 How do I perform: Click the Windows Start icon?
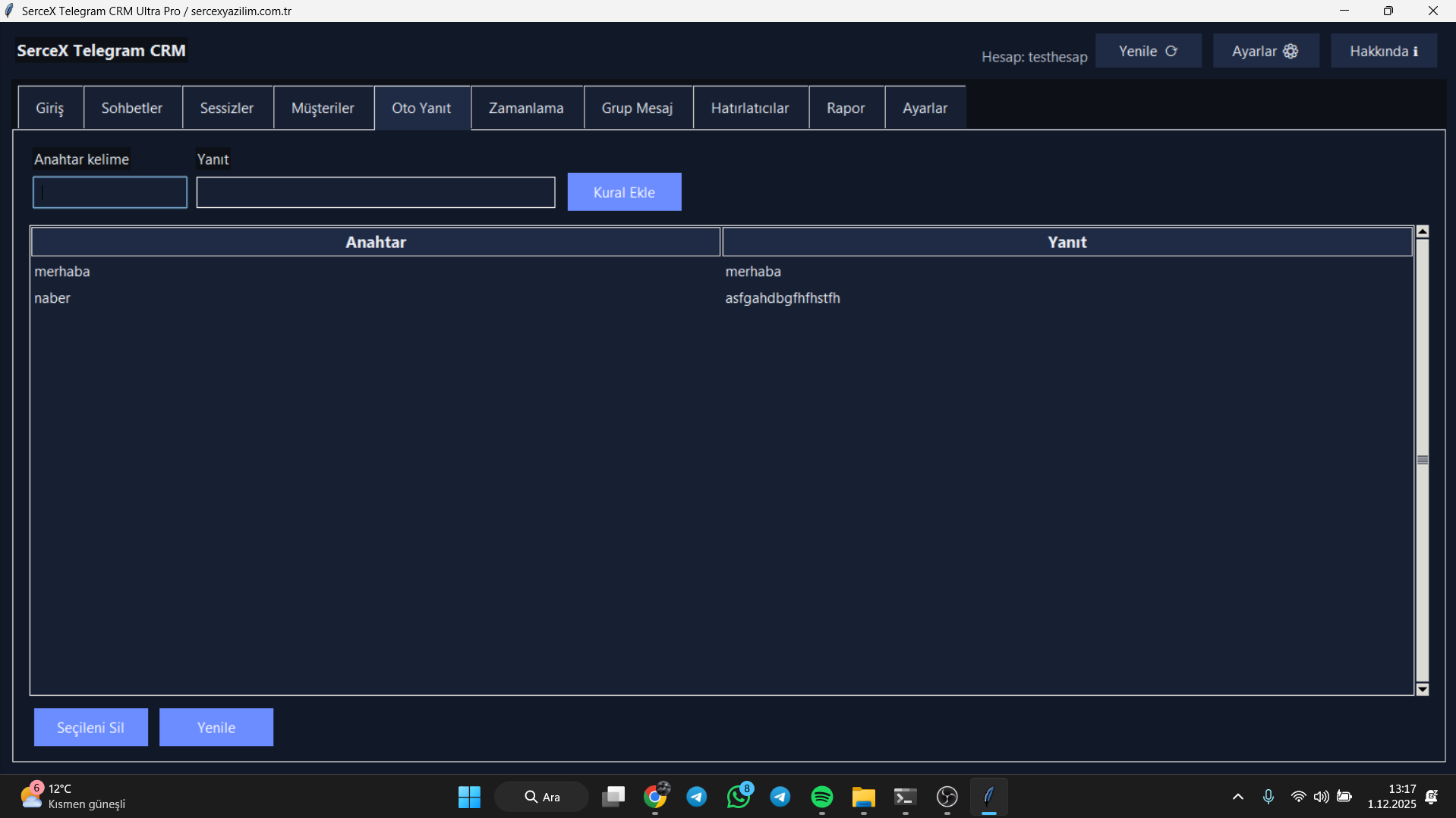click(469, 797)
